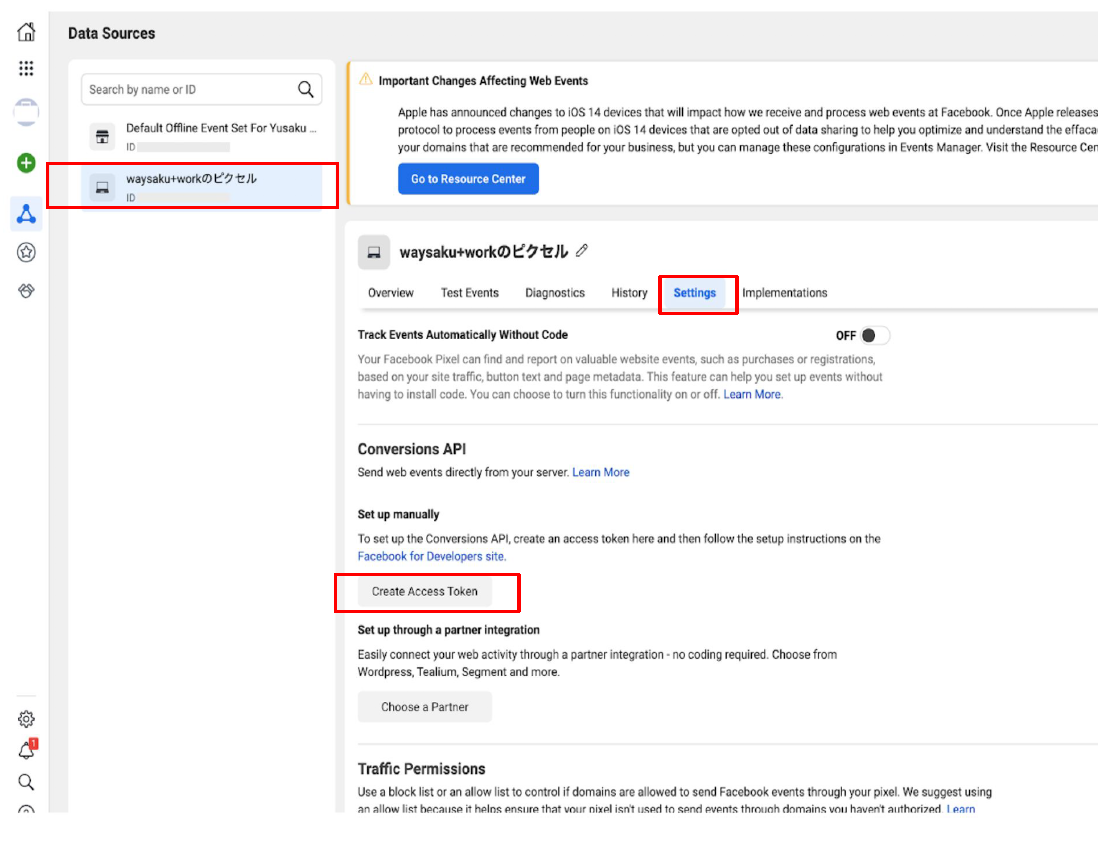
Task: Click the green plus connect data sources icon
Action: [26, 163]
